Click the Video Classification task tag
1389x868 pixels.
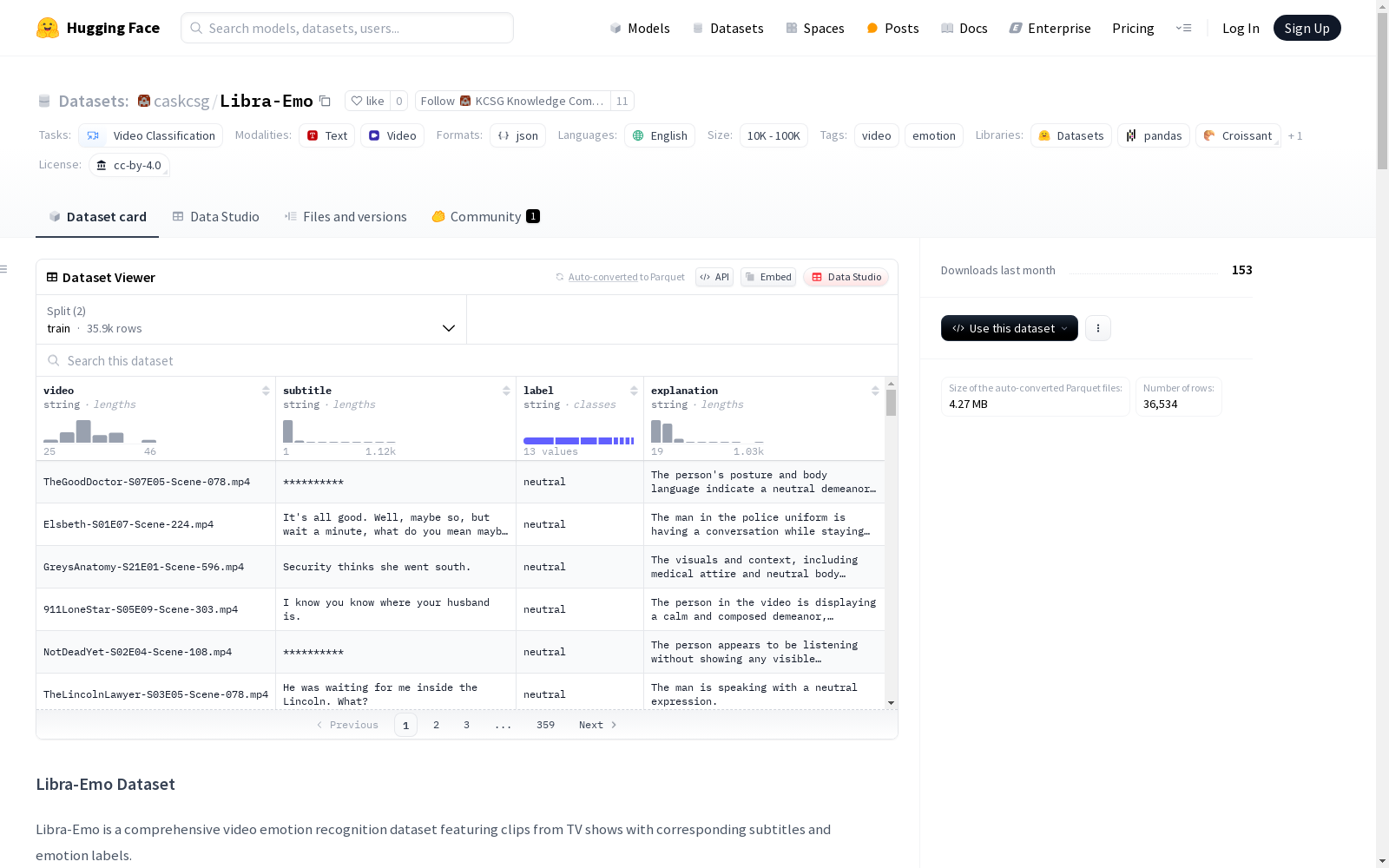coord(151,135)
